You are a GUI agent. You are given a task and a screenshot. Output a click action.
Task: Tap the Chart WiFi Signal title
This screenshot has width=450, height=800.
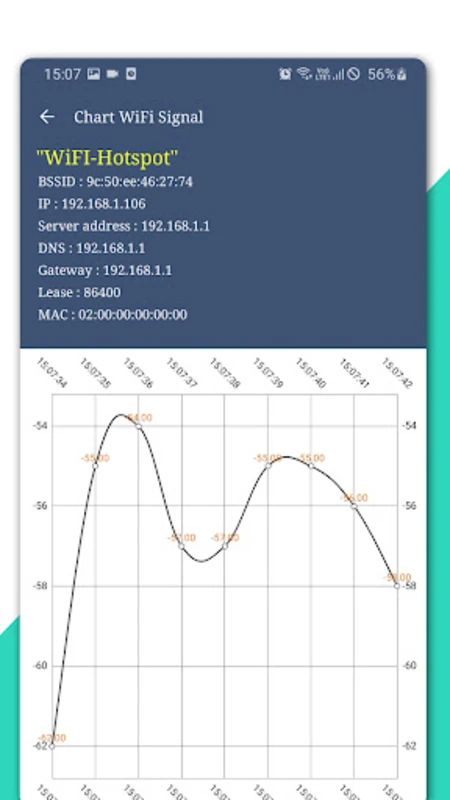tap(138, 117)
